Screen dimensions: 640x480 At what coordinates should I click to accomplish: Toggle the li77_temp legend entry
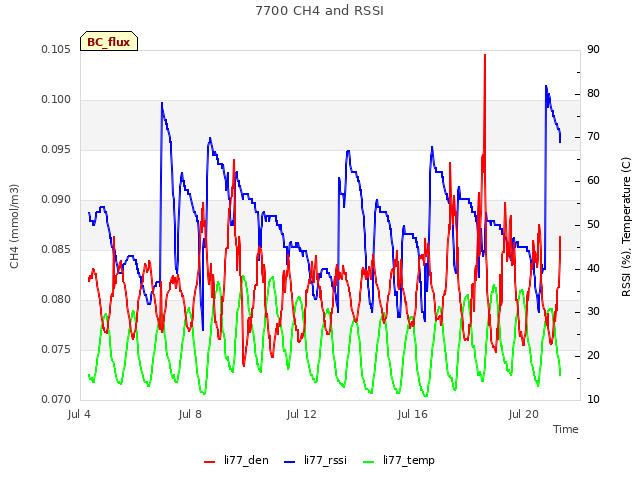click(x=399, y=460)
